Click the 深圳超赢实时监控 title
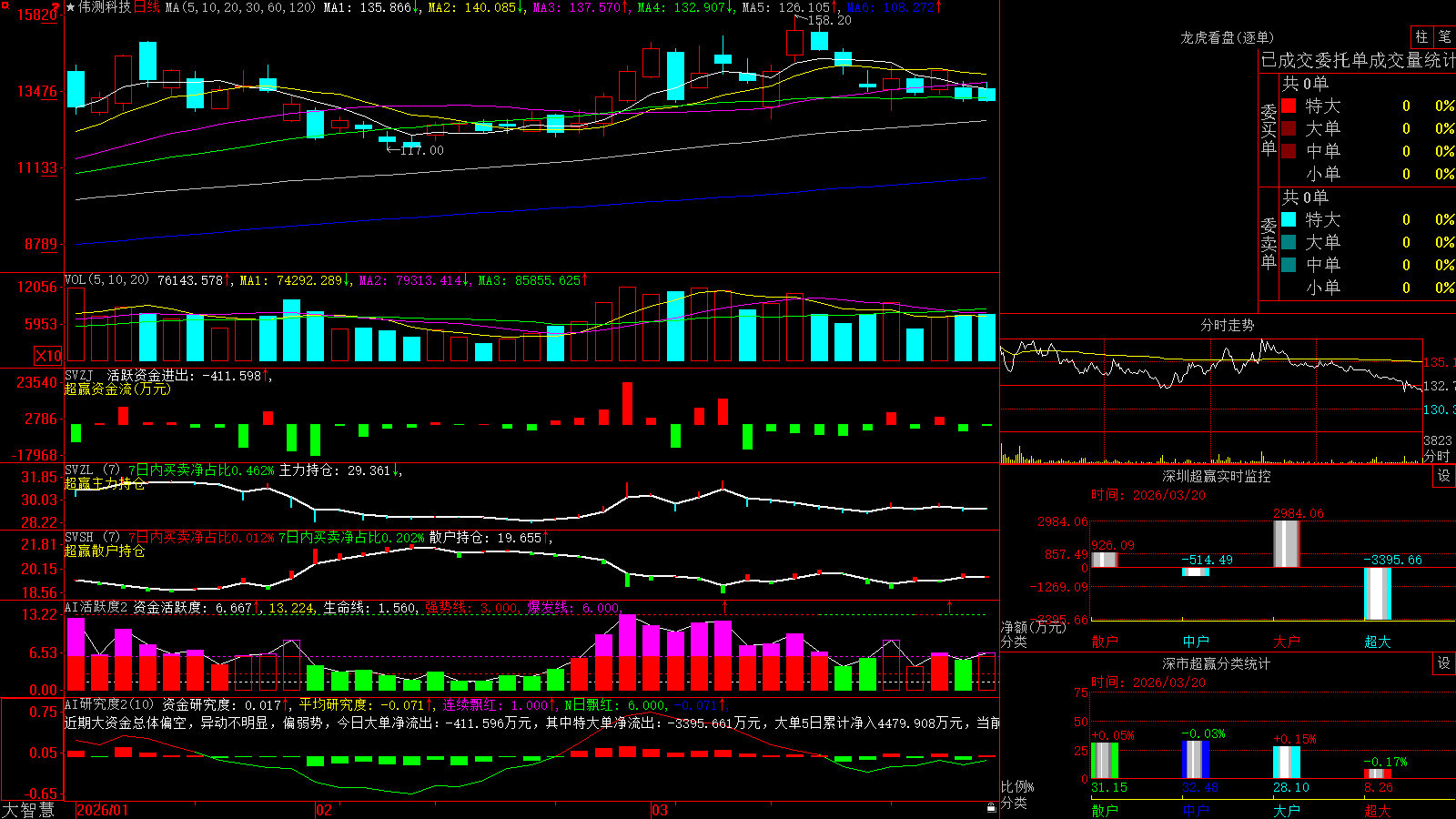This screenshot has height=819, width=1456. click(1216, 476)
